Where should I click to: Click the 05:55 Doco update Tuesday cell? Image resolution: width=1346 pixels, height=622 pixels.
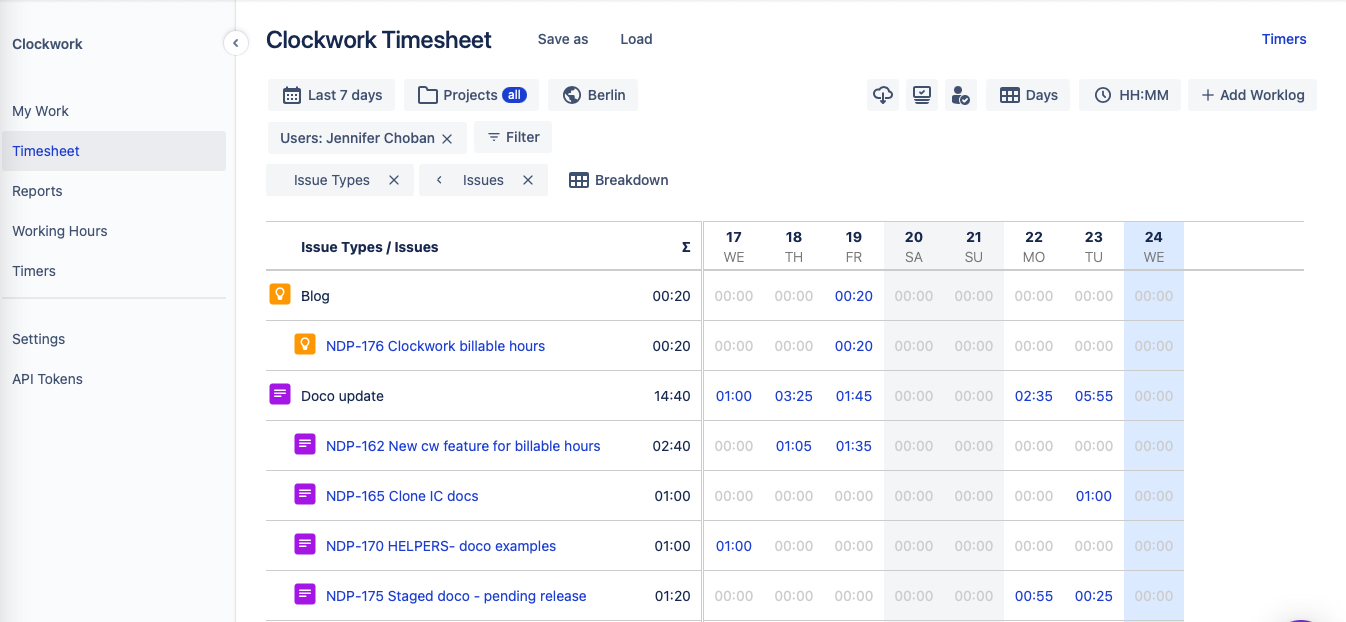tap(1093, 396)
